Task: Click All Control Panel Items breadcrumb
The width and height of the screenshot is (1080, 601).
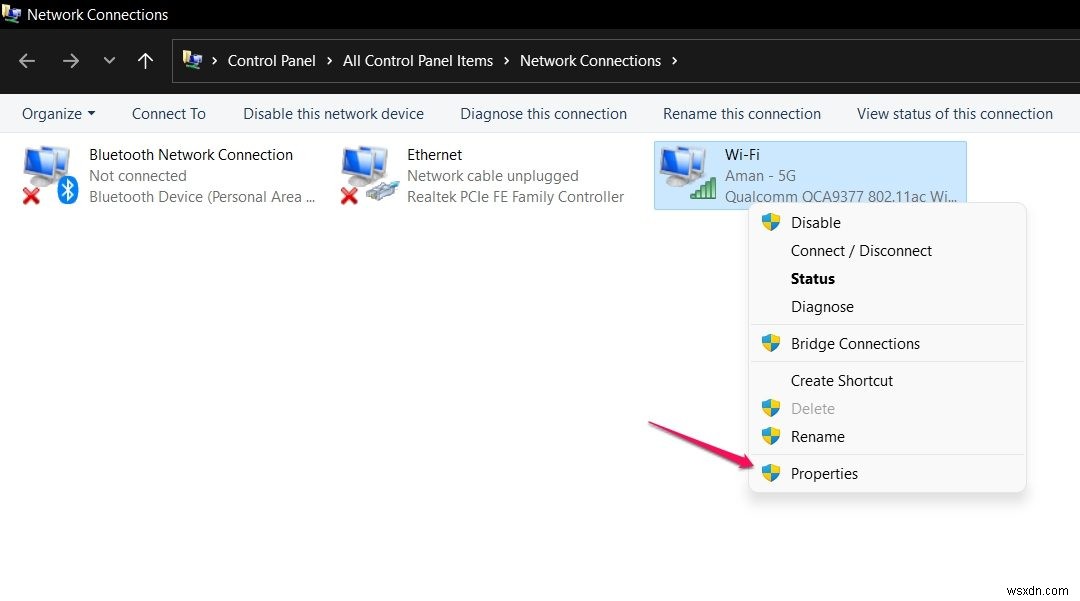Action: tap(418, 61)
